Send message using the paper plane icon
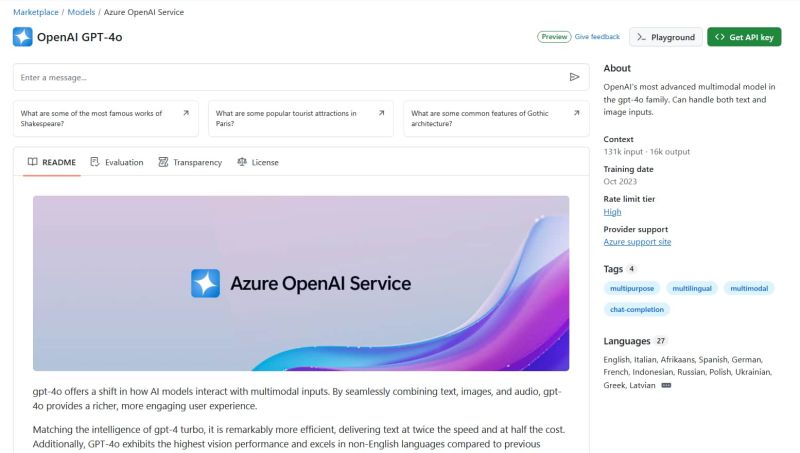This screenshot has width=800, height=453. coord(574,77)
